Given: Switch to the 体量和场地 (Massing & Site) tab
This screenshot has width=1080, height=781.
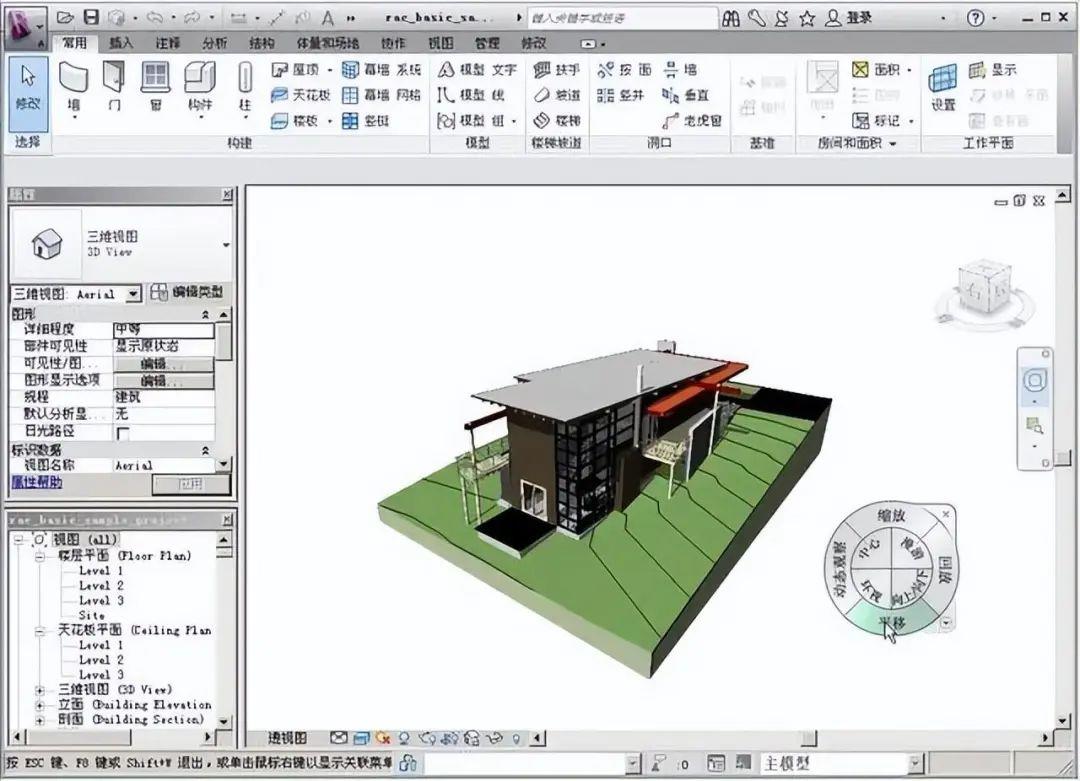Looking at the screenshot, I should pos(327,43).
